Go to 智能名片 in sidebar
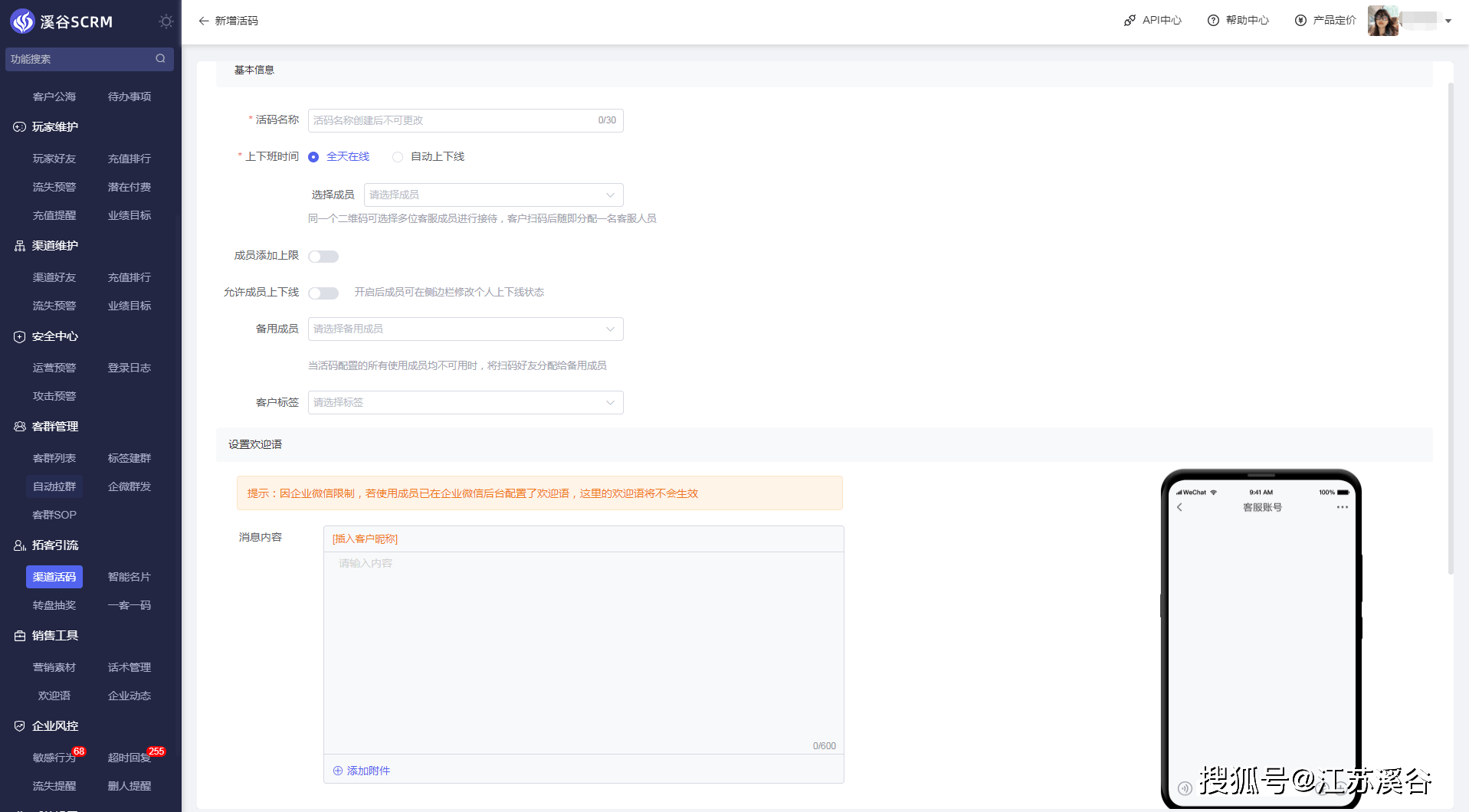This screenshot has width=1469, height=812. 130,577
